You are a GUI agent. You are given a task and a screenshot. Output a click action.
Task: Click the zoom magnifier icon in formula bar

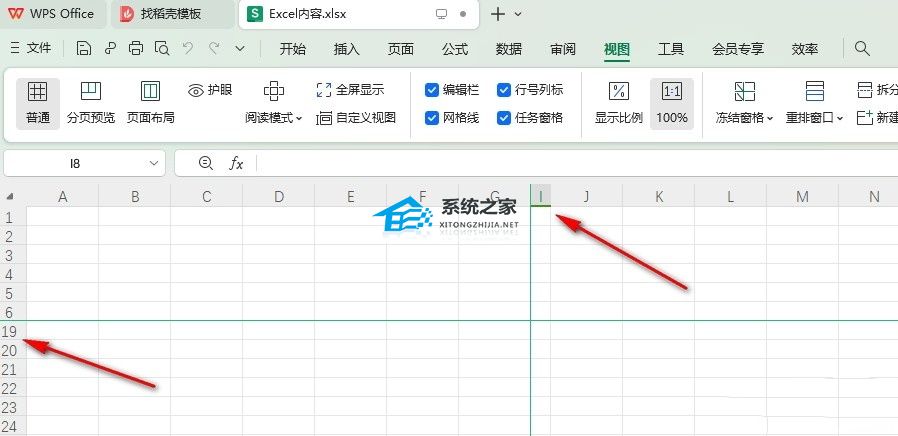click(205, 163)
